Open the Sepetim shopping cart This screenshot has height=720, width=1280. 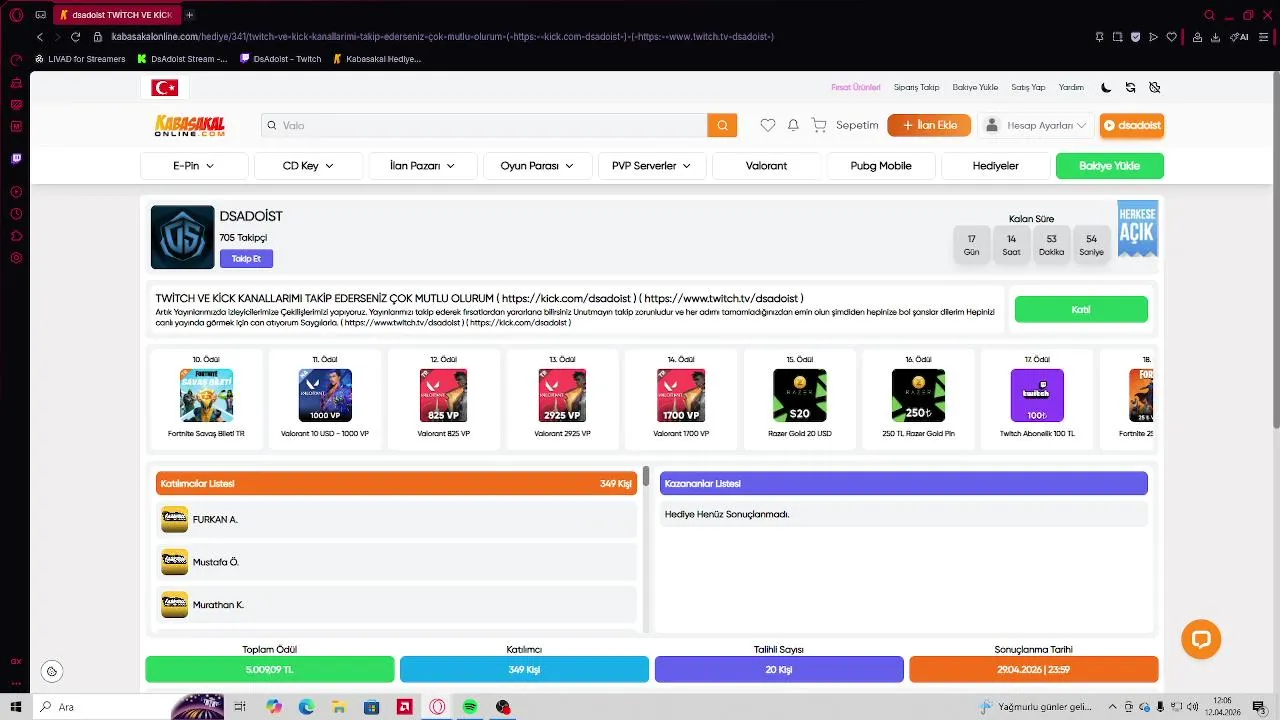[x=845, y=125]
